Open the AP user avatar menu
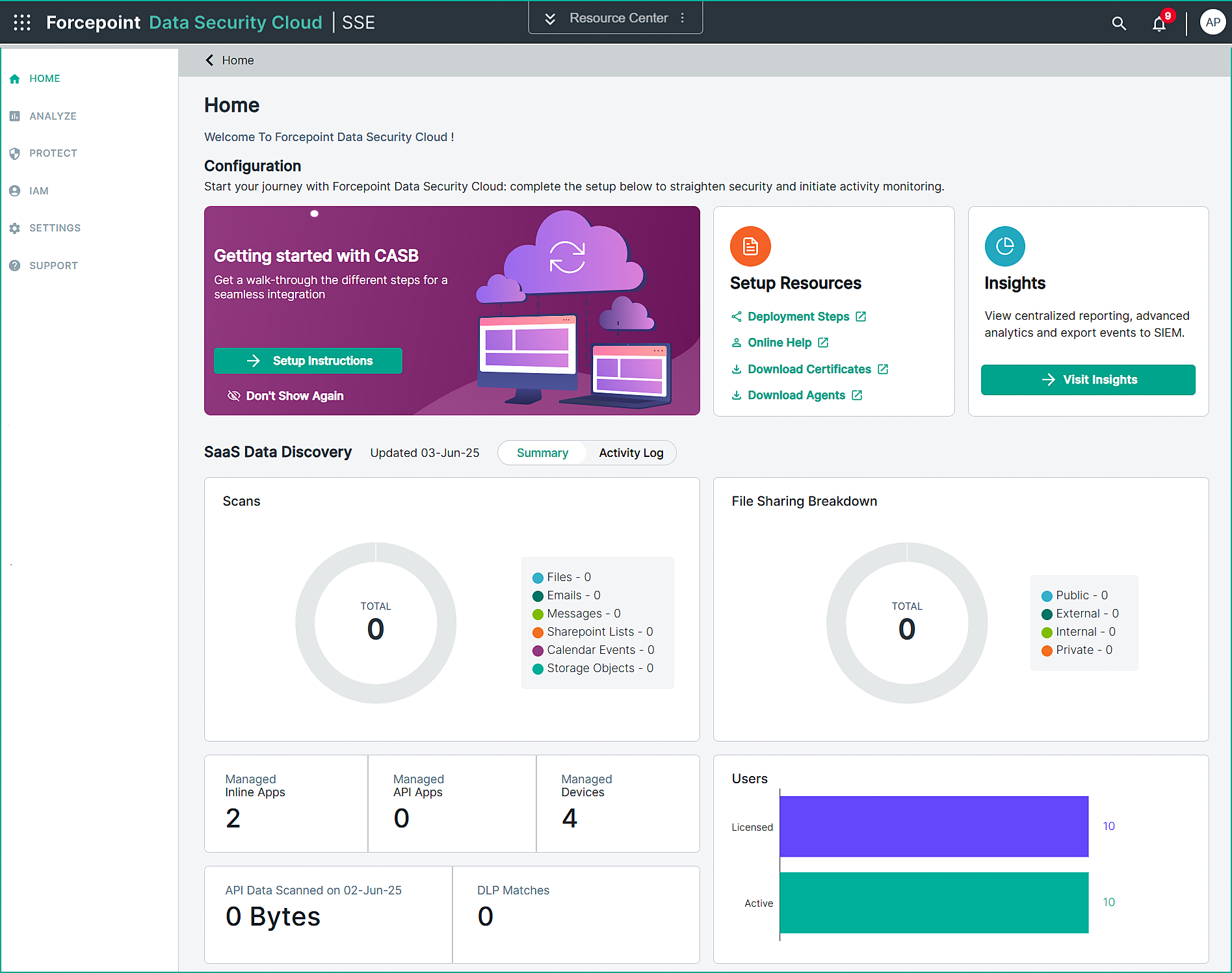Image resolution: width=1232 pixels, height=973 pixels. point(1212,23)
